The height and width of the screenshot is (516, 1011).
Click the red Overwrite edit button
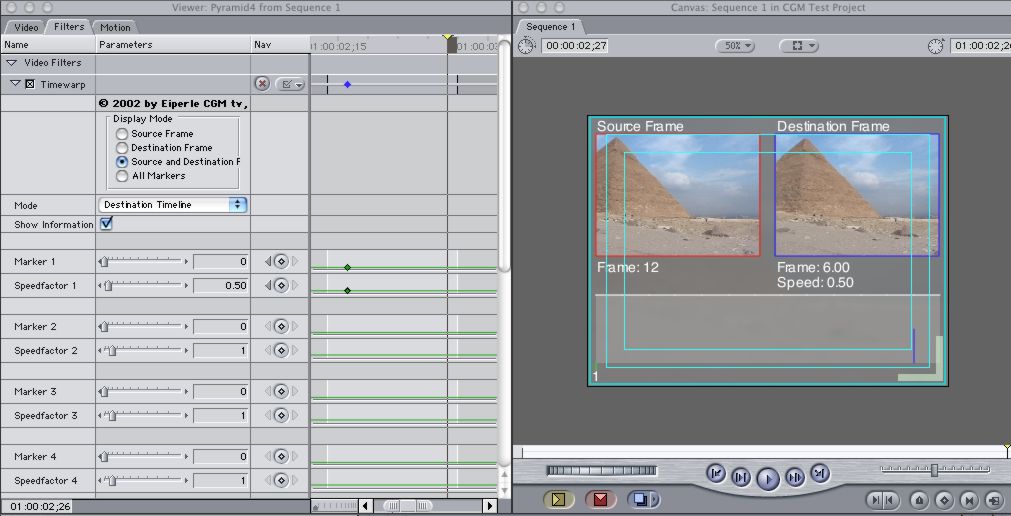(600, 499)
